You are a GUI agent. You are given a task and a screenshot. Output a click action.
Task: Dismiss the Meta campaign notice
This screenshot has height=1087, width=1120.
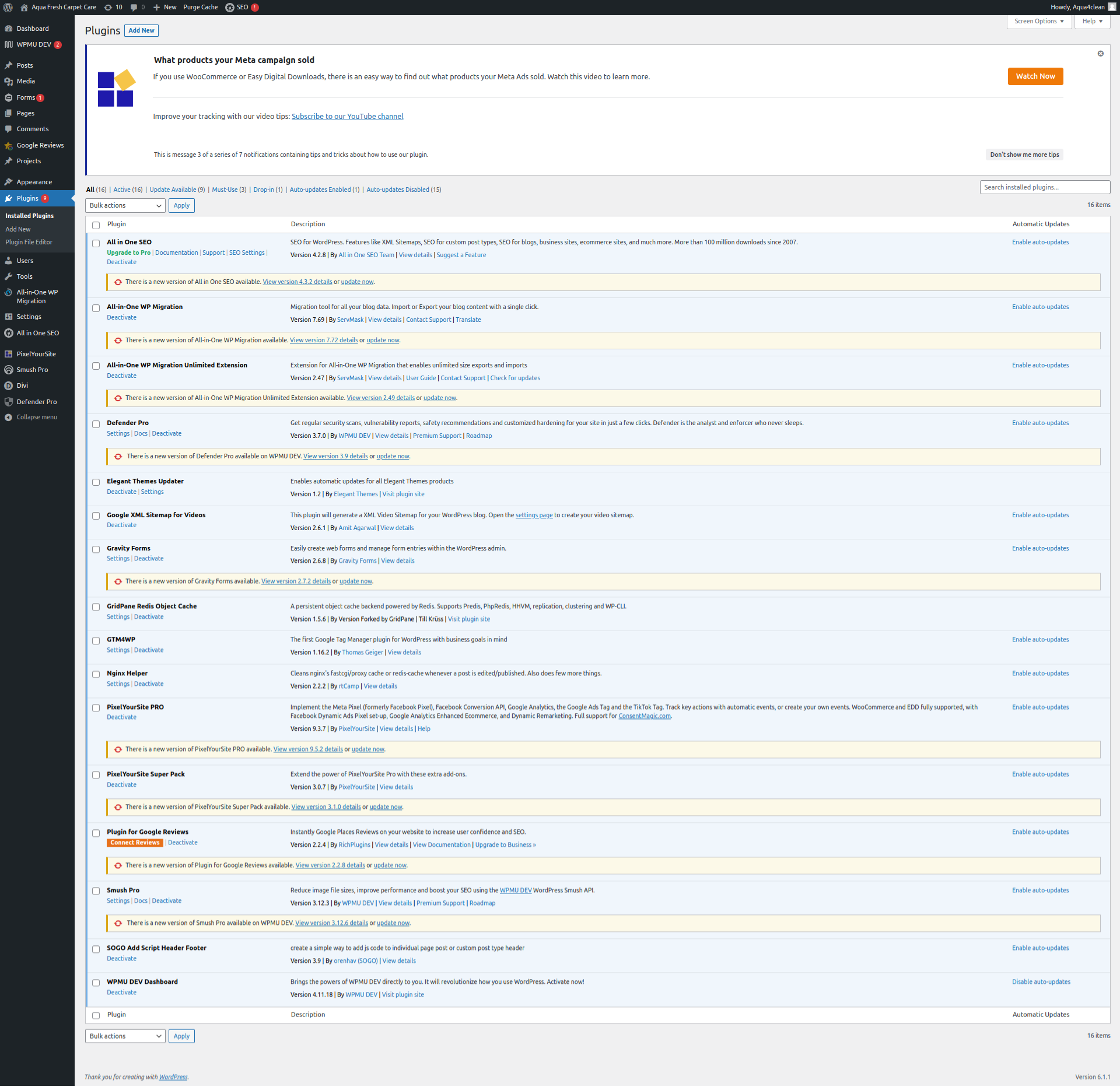pyautogui.click(x=1101, y=54)
